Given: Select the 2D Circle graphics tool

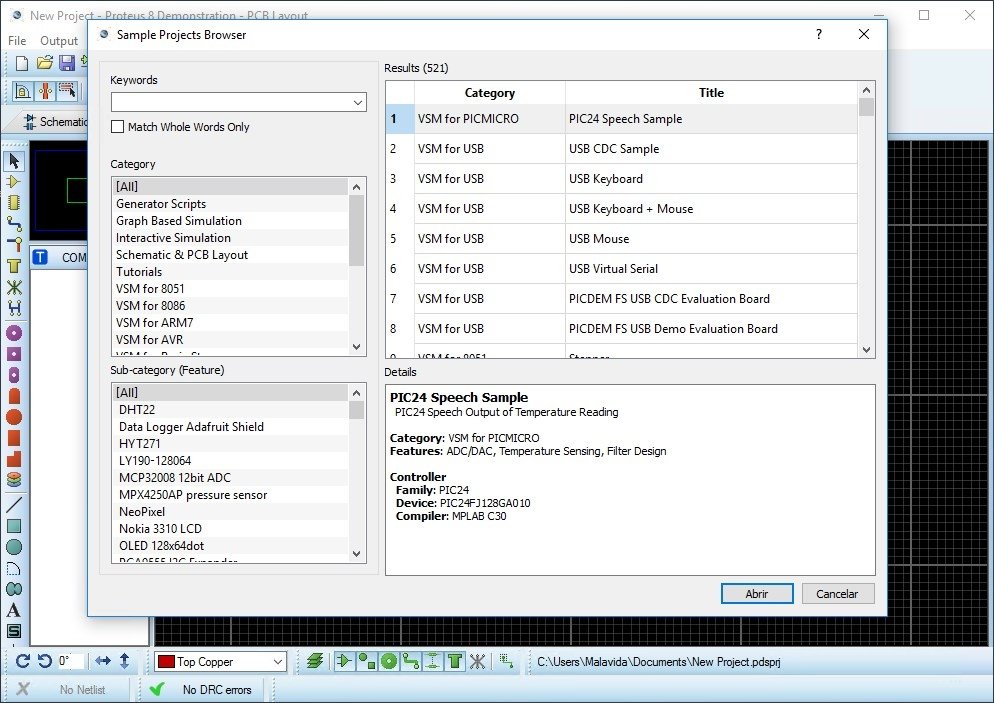Looking at the screenshot, I should pyautogui.click(x=14, y=547).
